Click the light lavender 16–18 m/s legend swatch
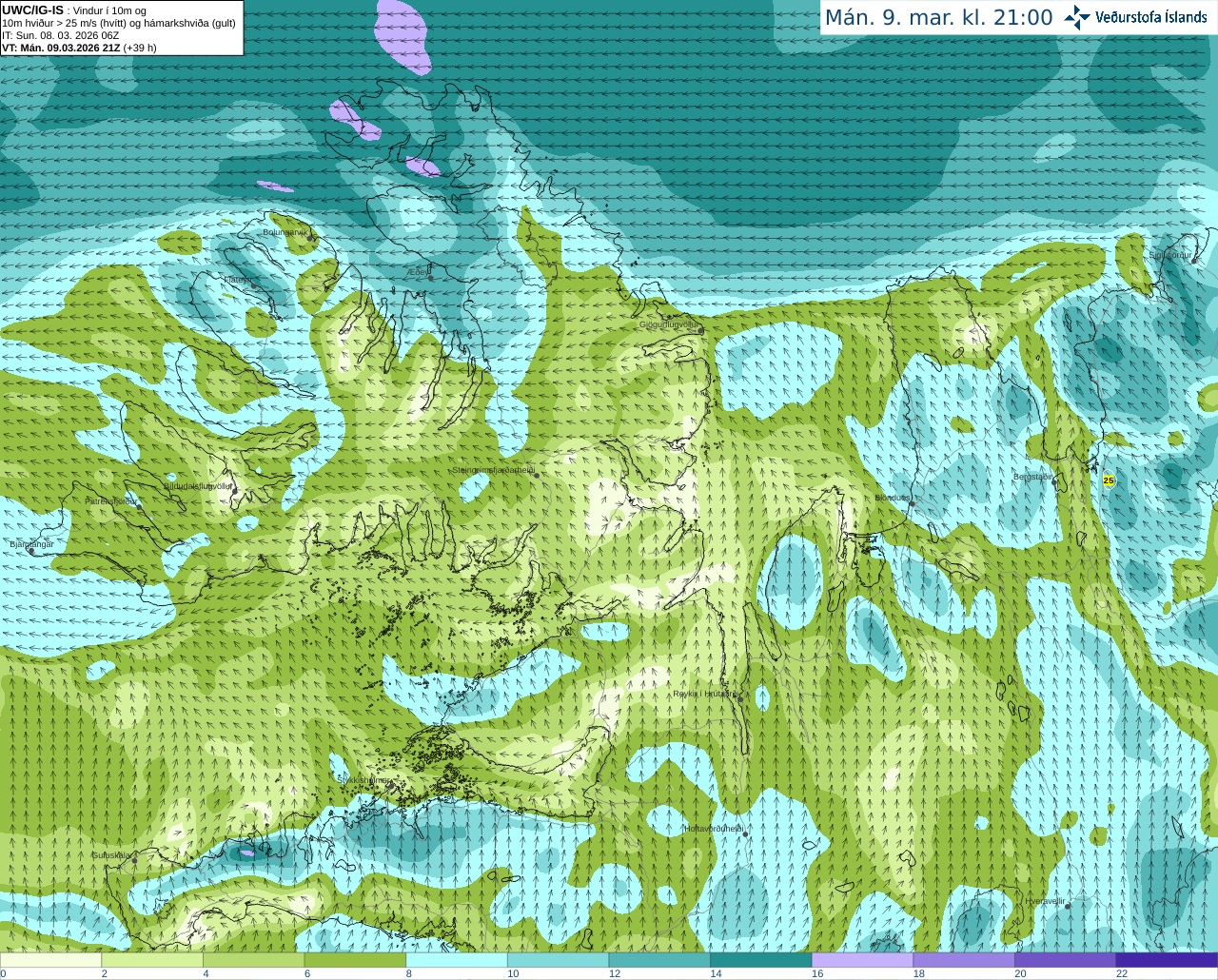1218x980 pixels. [862, 960]
